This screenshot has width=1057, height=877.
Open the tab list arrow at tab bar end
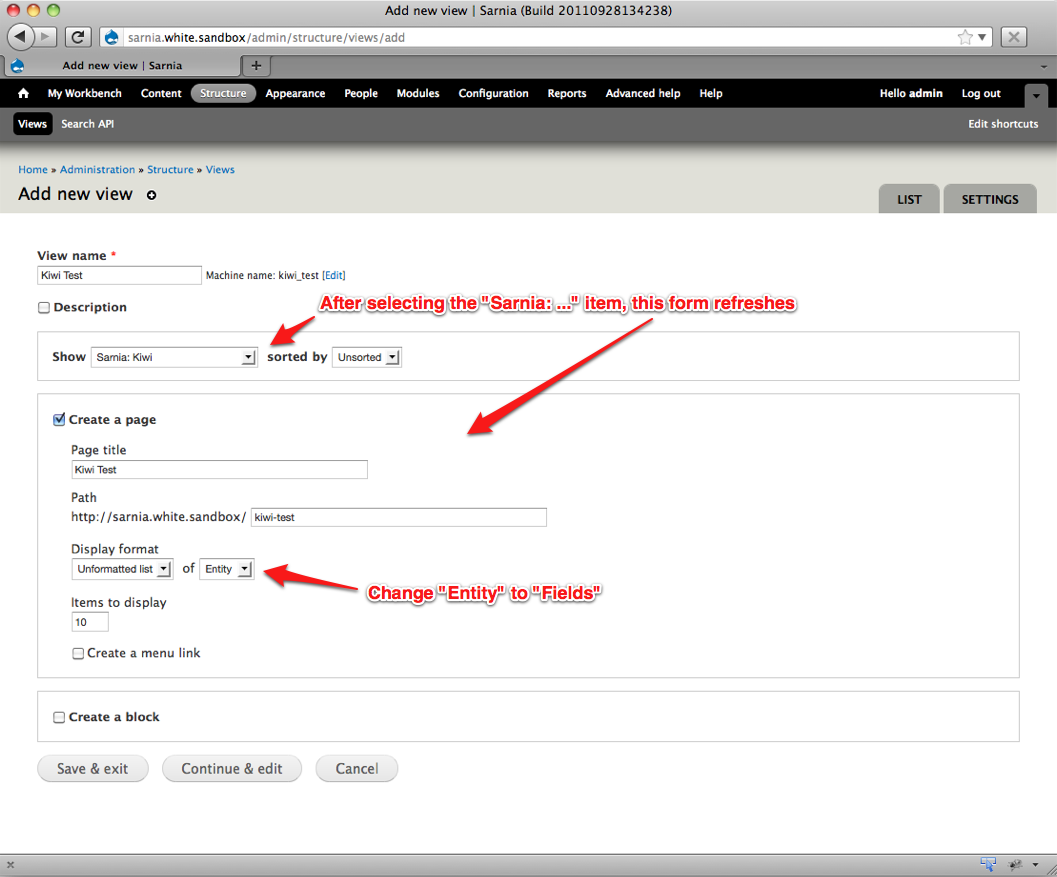pyautogui.click(x=1044, y=66)
